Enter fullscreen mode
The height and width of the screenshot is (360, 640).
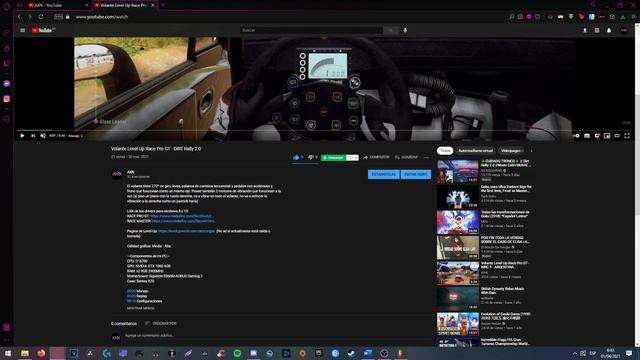tap(627, 136)
